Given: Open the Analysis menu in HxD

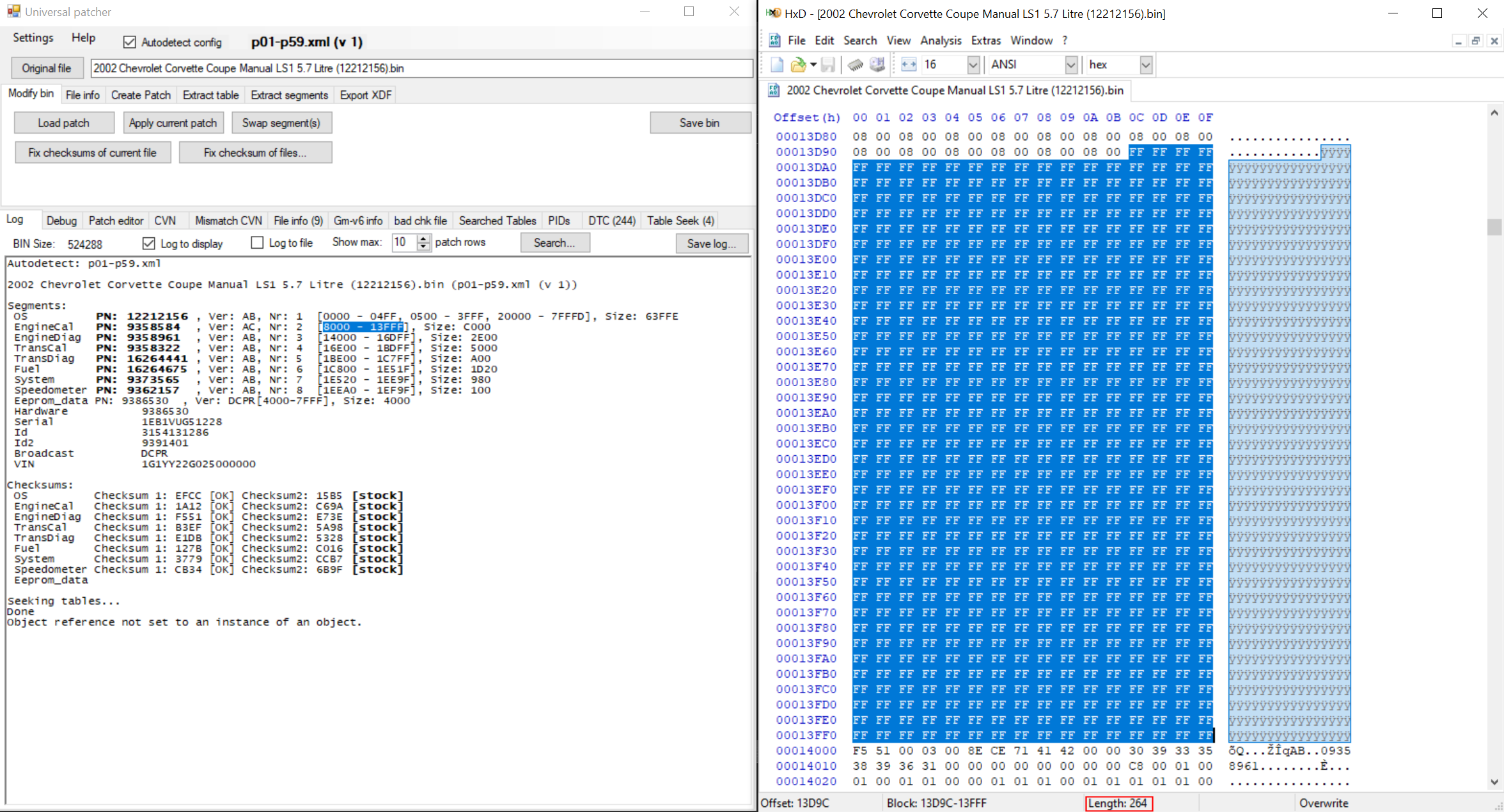Looking at the screenshot, I should [x=941, y=40].
